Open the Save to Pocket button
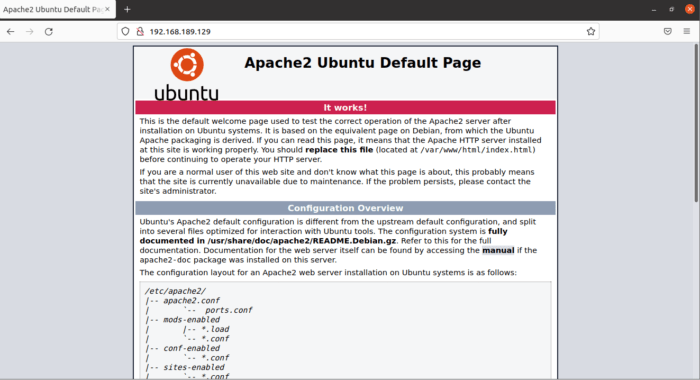Screen dimensions: 700x380 pos(667,31)
